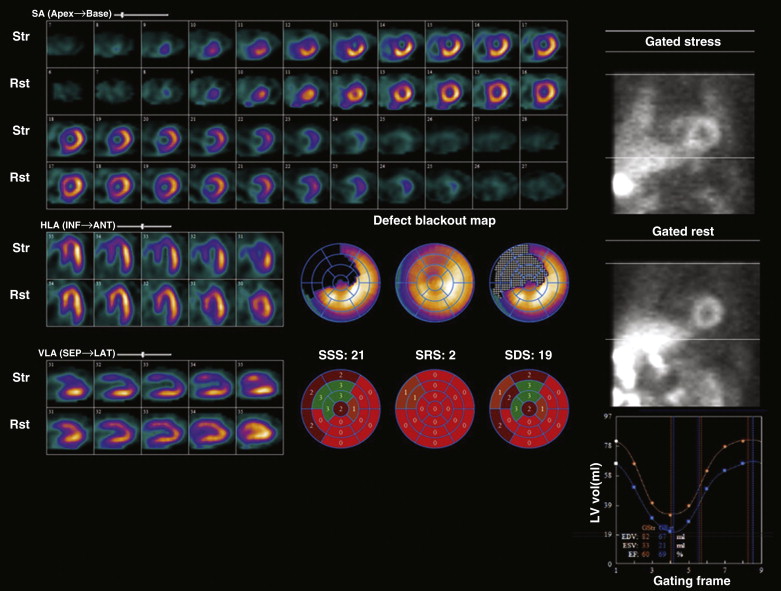The width and height of the screenshot is (781, 591).
Task: Click the SA (Apex→Base) slice slider handle
Action: point(121,15)
